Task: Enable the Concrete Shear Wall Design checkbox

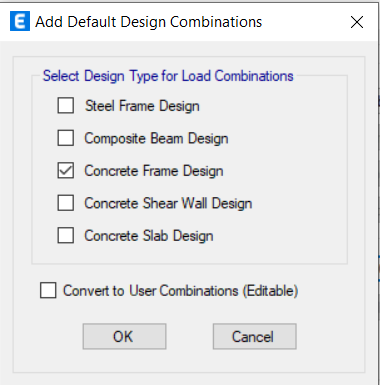Action: (x=66, y=203)
